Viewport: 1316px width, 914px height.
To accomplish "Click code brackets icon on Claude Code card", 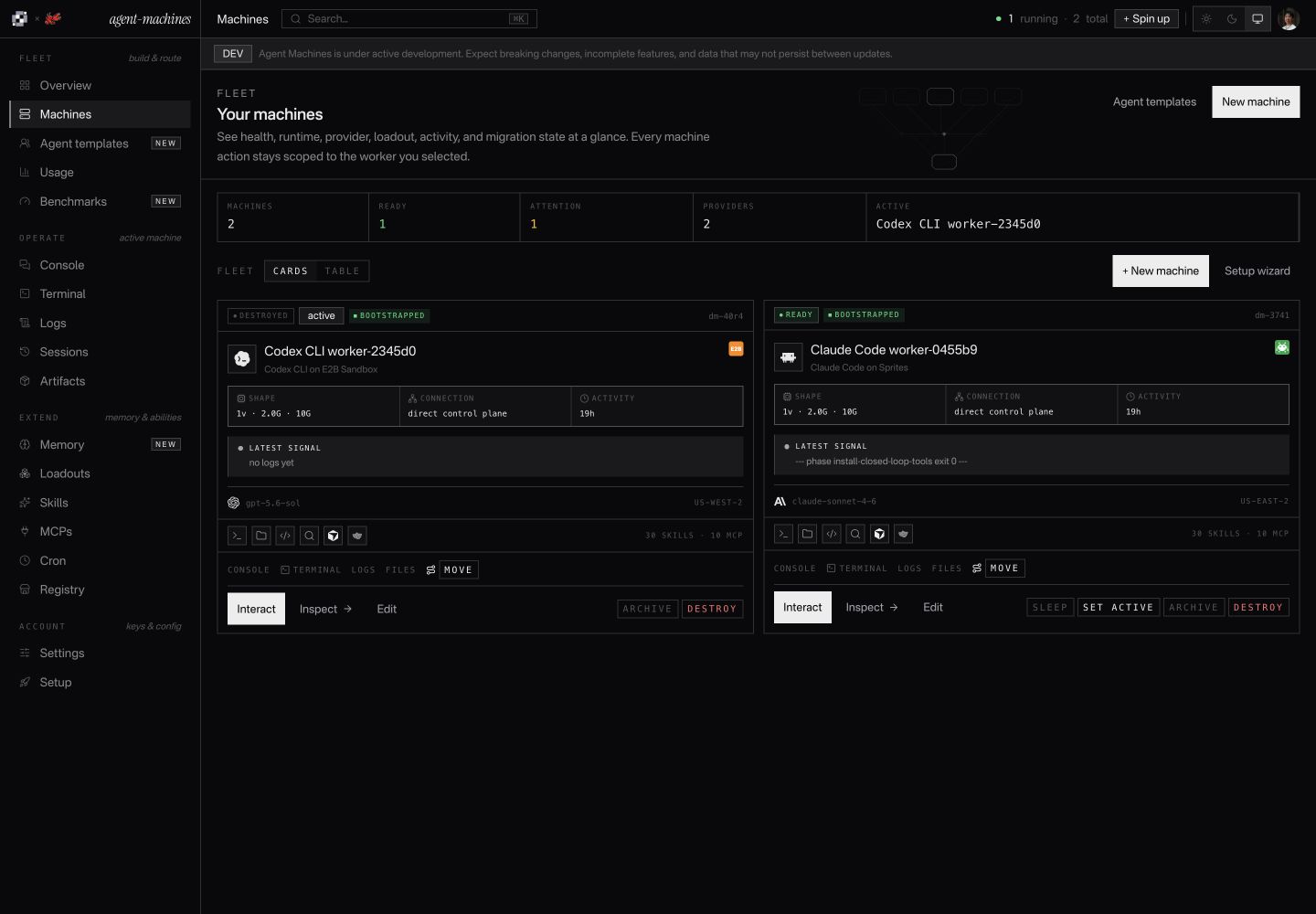I will [832, 534].
